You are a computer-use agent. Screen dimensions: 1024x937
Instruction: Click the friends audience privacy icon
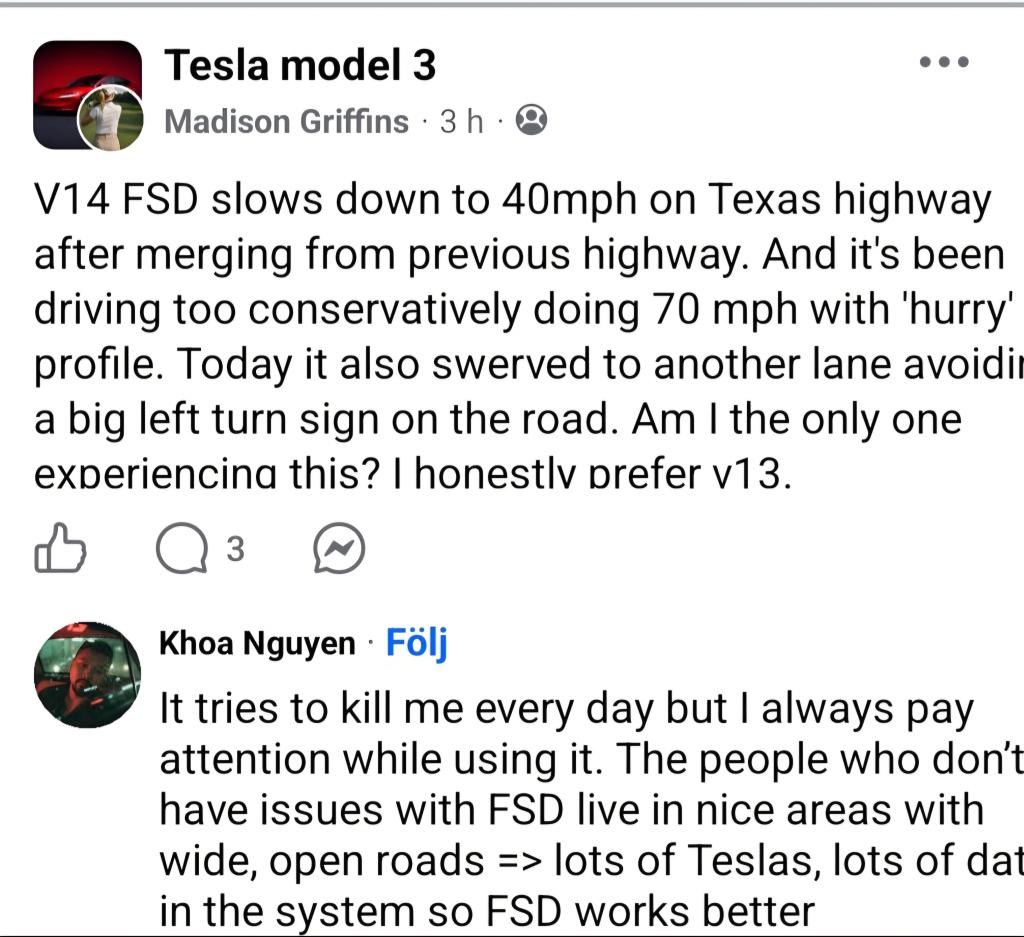531,122
